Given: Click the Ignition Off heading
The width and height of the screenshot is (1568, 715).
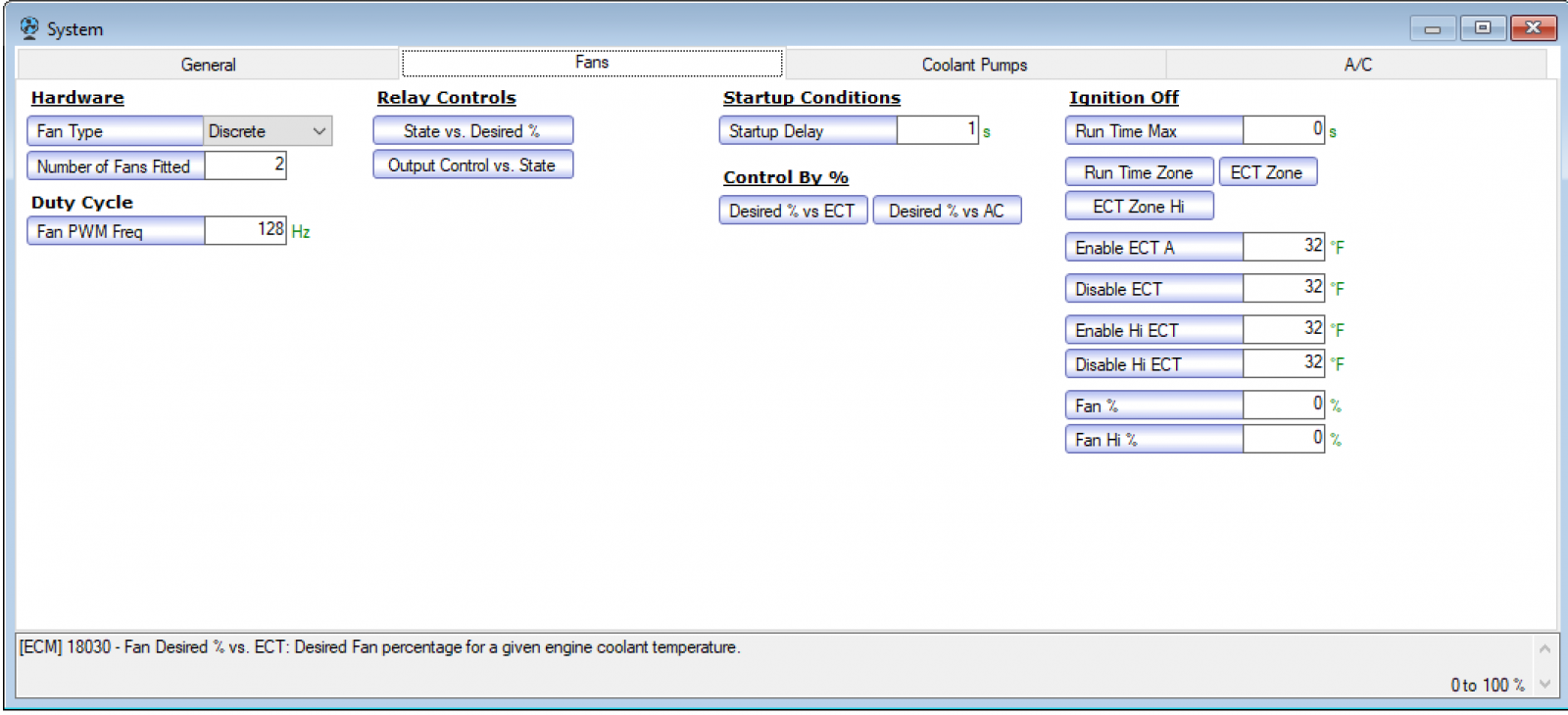Looking at the screenshot, I should pyautogui.click(x=1124, y=97).
